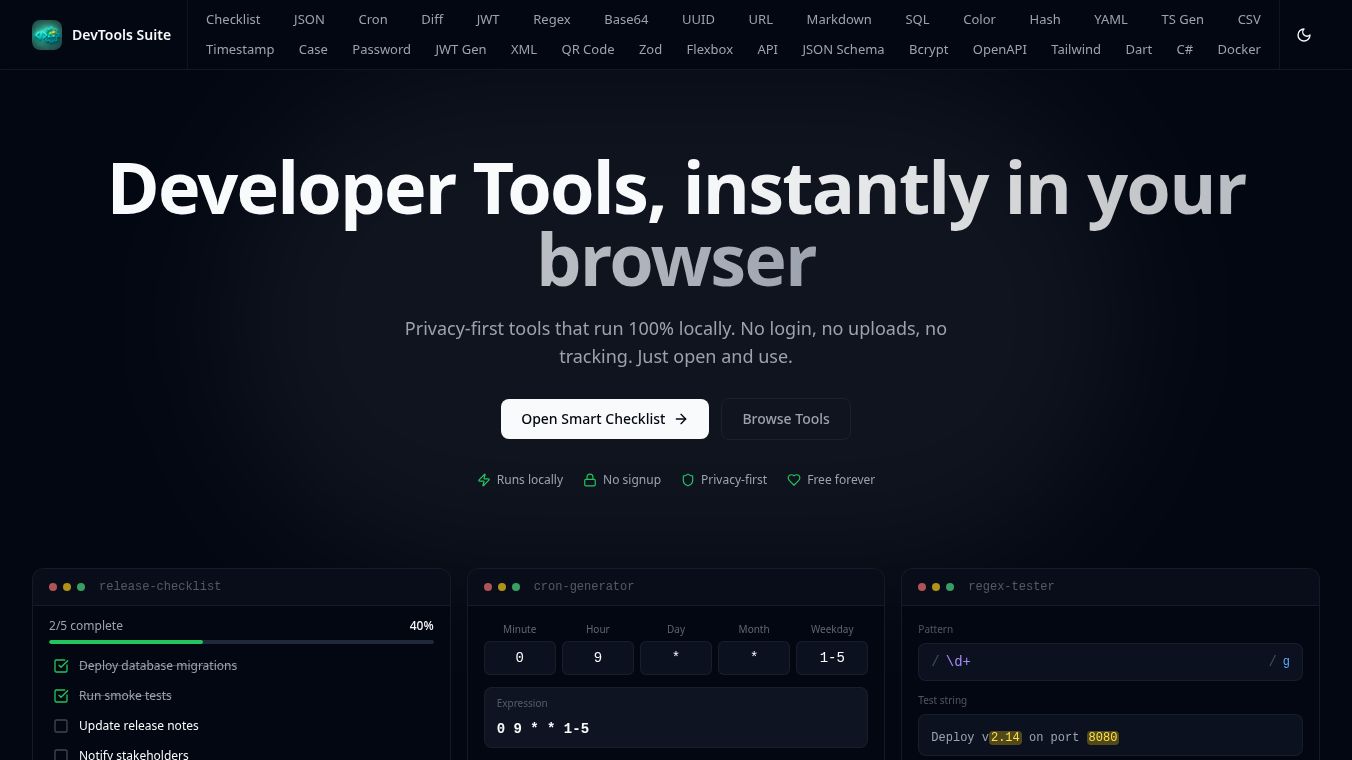Open QR Code tool

click(x=588, y=49)
